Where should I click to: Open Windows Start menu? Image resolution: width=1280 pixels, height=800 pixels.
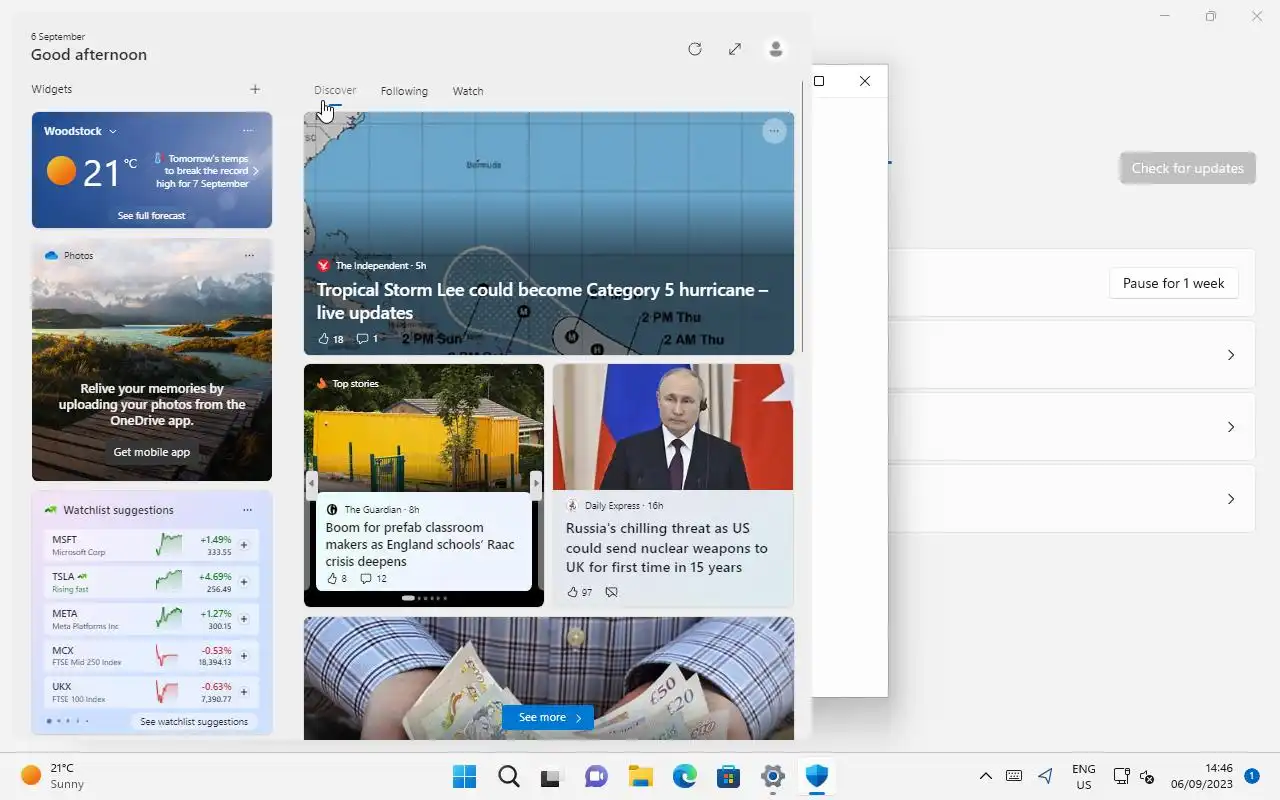464,776
